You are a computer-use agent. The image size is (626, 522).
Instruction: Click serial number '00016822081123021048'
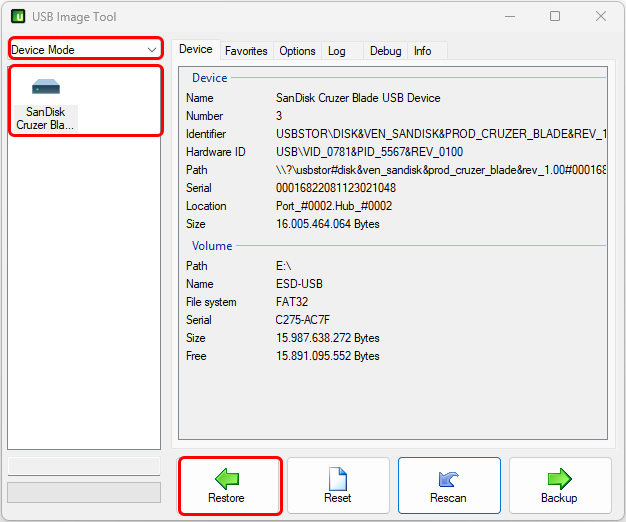point(336,188)
